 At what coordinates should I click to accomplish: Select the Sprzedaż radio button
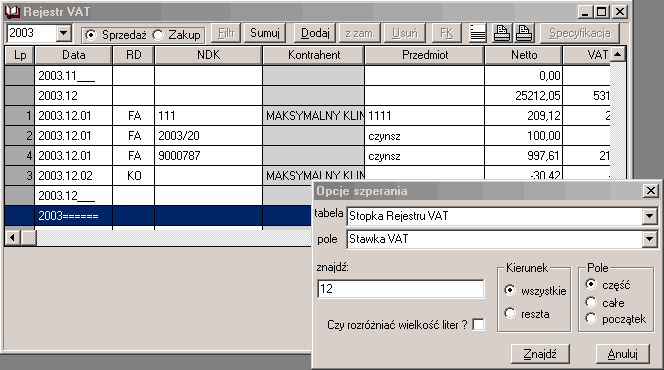coord(91,35)
